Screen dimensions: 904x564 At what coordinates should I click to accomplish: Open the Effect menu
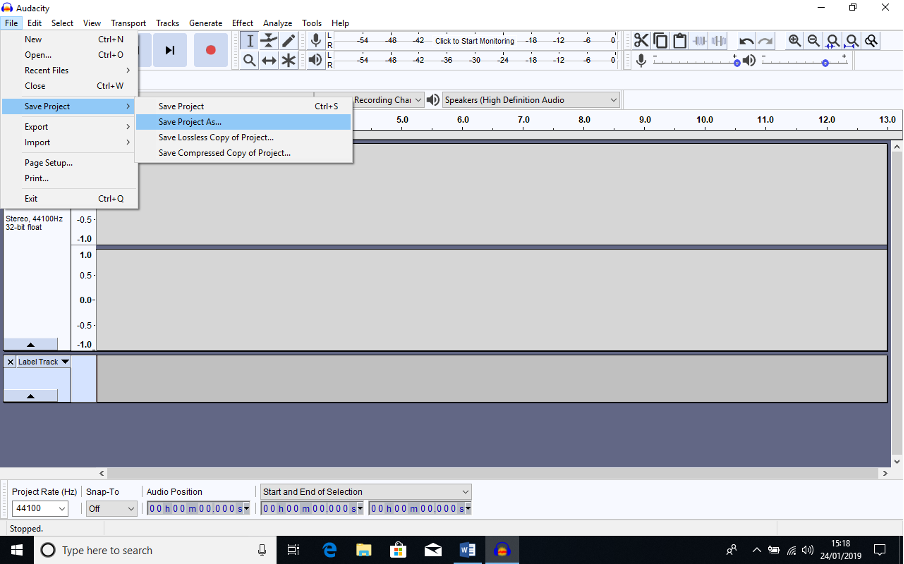tap(243, 23)
